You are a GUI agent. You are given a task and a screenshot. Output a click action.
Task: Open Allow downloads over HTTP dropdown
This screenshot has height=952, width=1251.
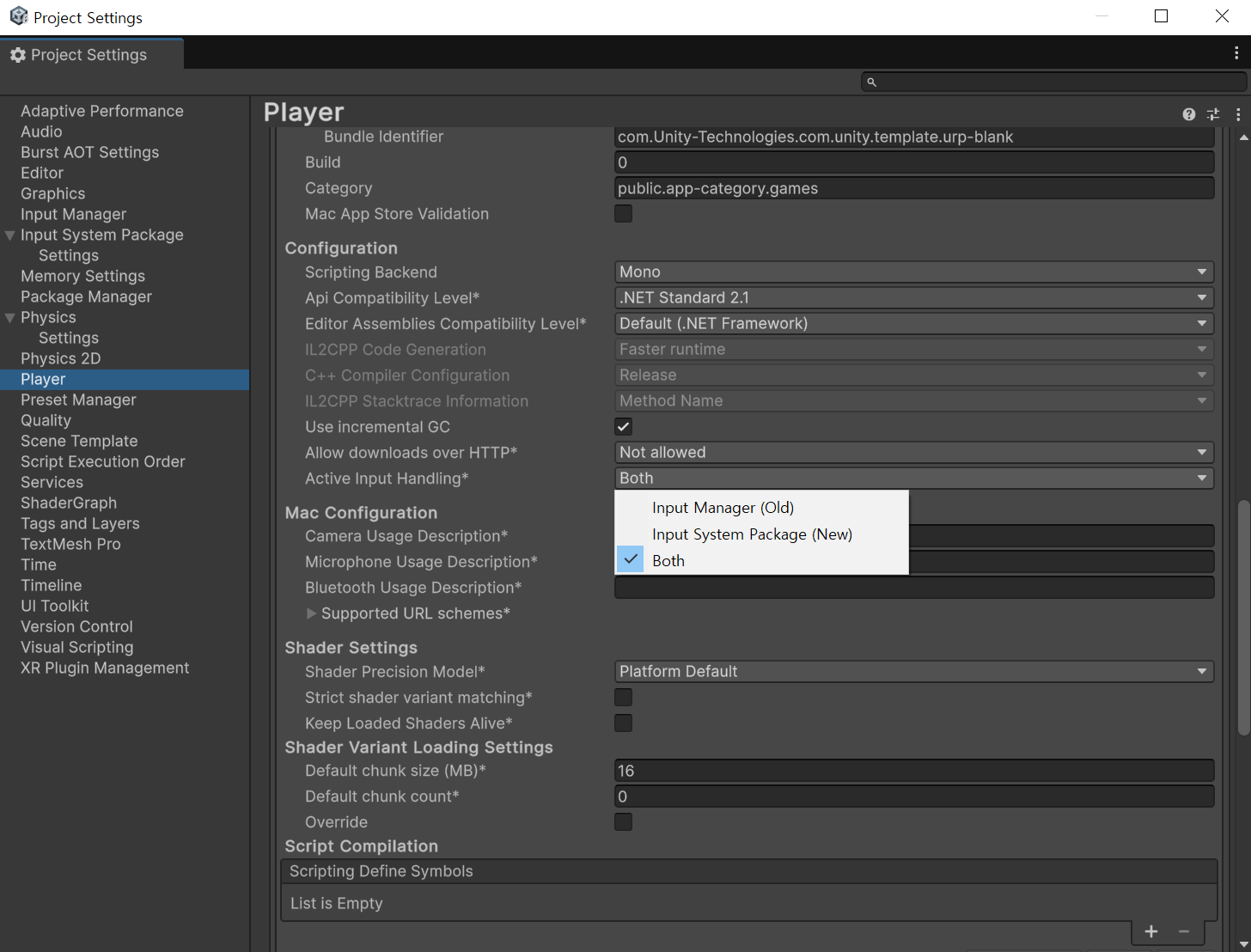pyautogui.click(x=914, y=452)
